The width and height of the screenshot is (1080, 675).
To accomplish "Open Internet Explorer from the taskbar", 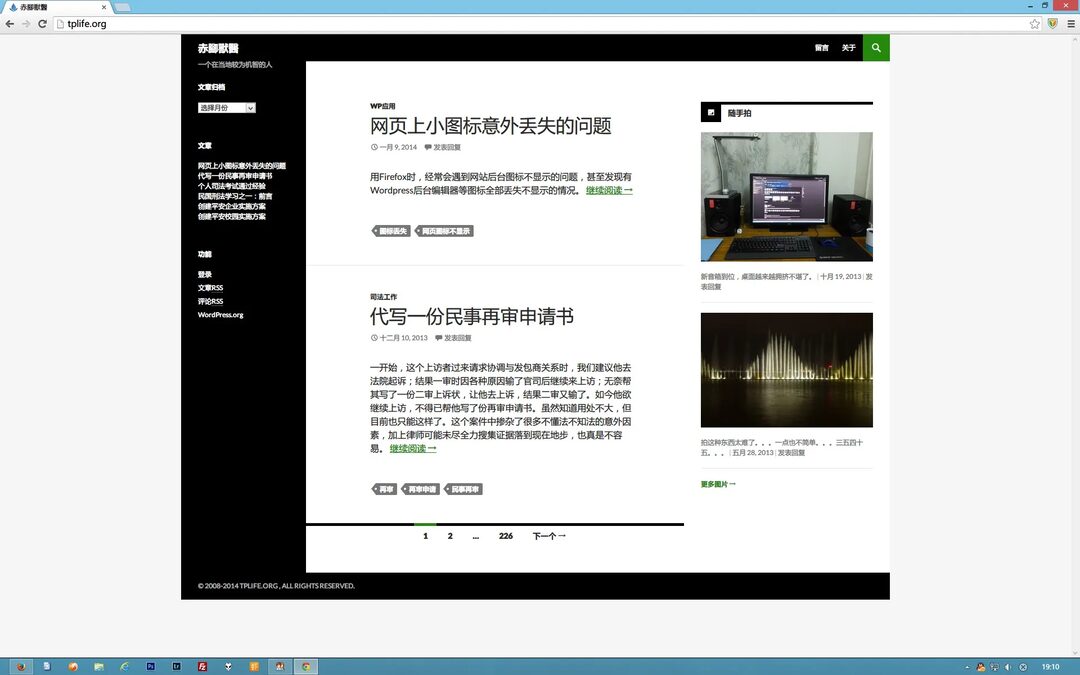I will coord(124,666).
